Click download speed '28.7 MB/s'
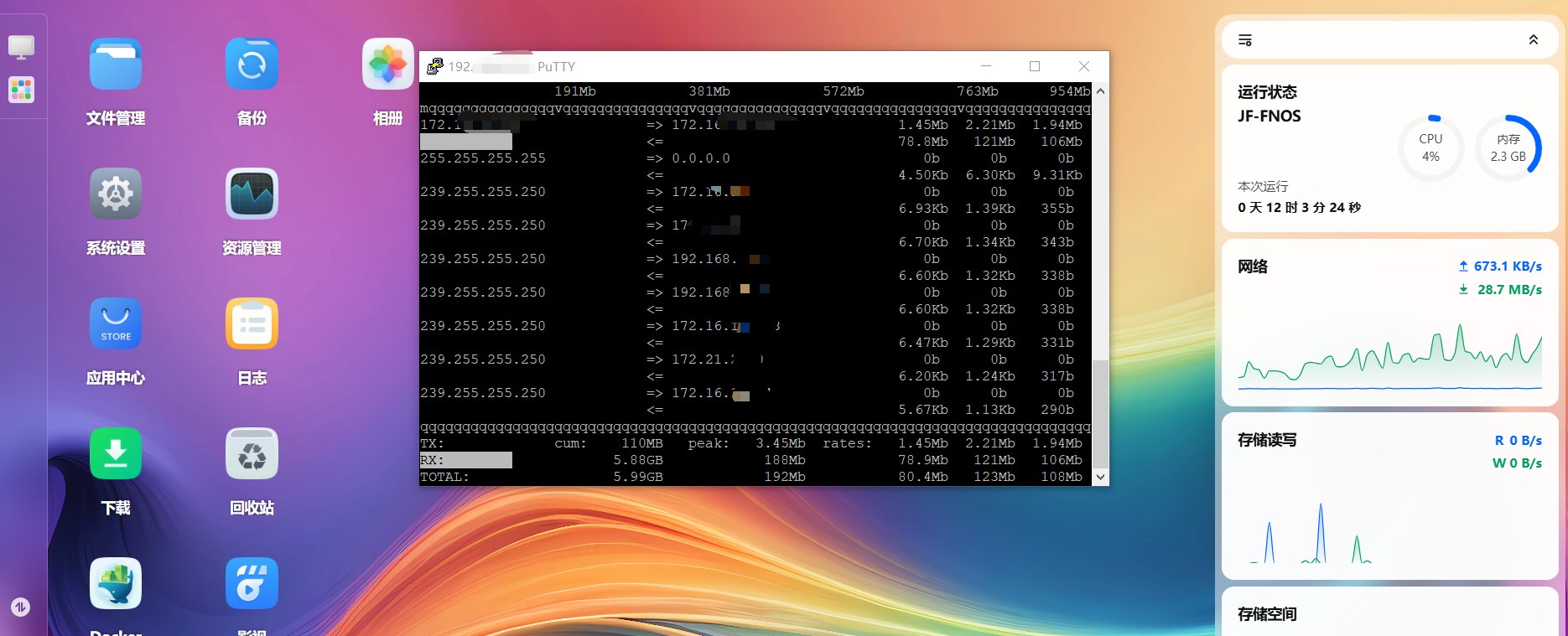 pos(1509,289)
